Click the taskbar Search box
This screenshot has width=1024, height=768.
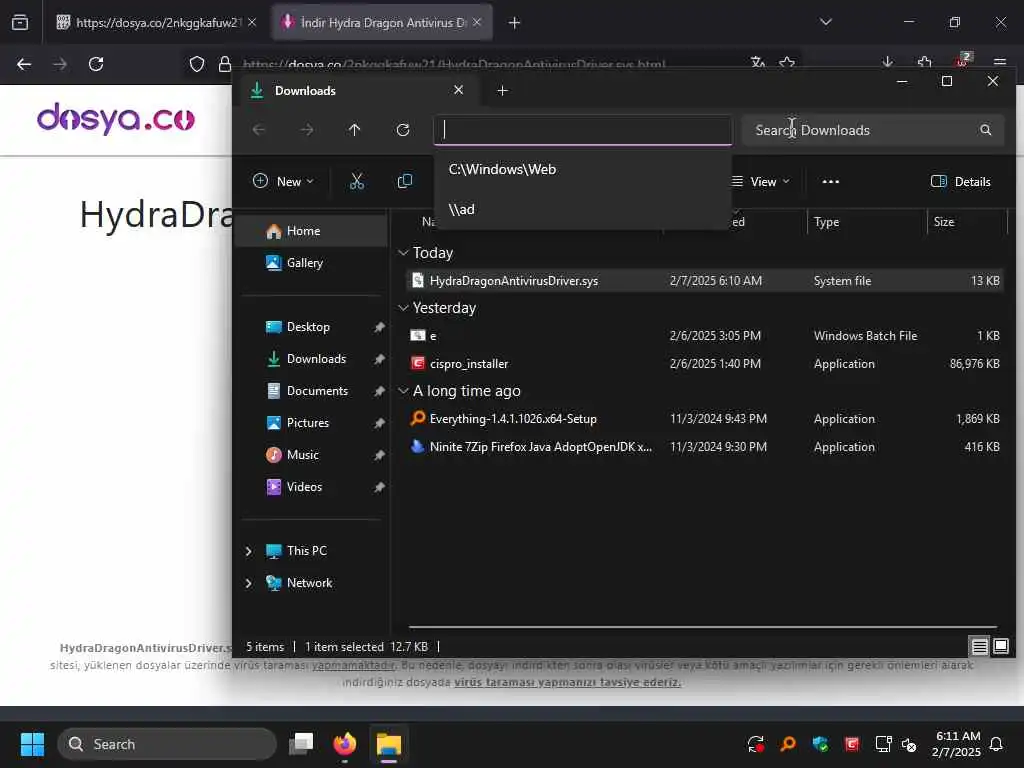point(167,744)
